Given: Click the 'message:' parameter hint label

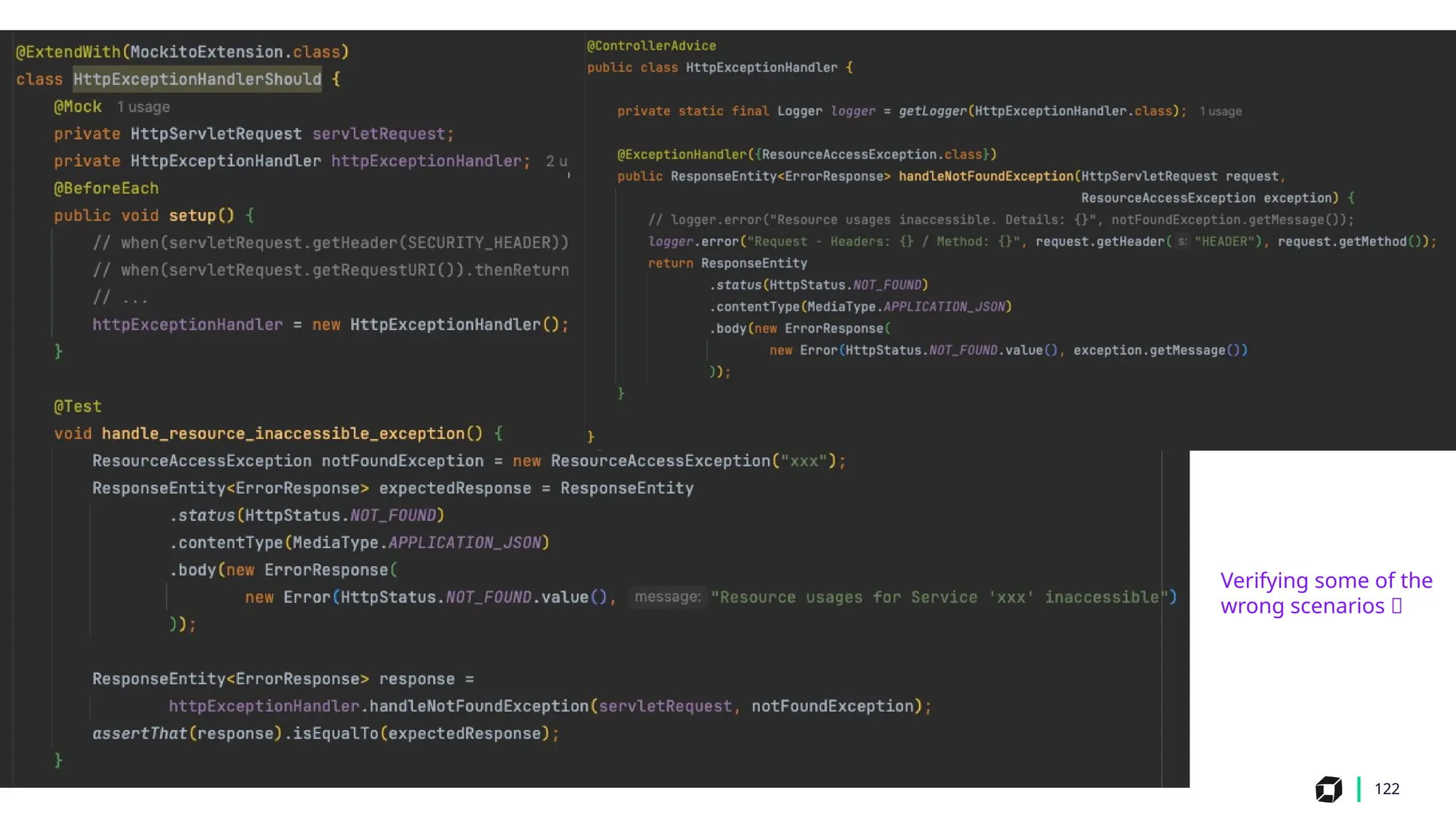Looking at the screenshot, I should pos(667,597).
